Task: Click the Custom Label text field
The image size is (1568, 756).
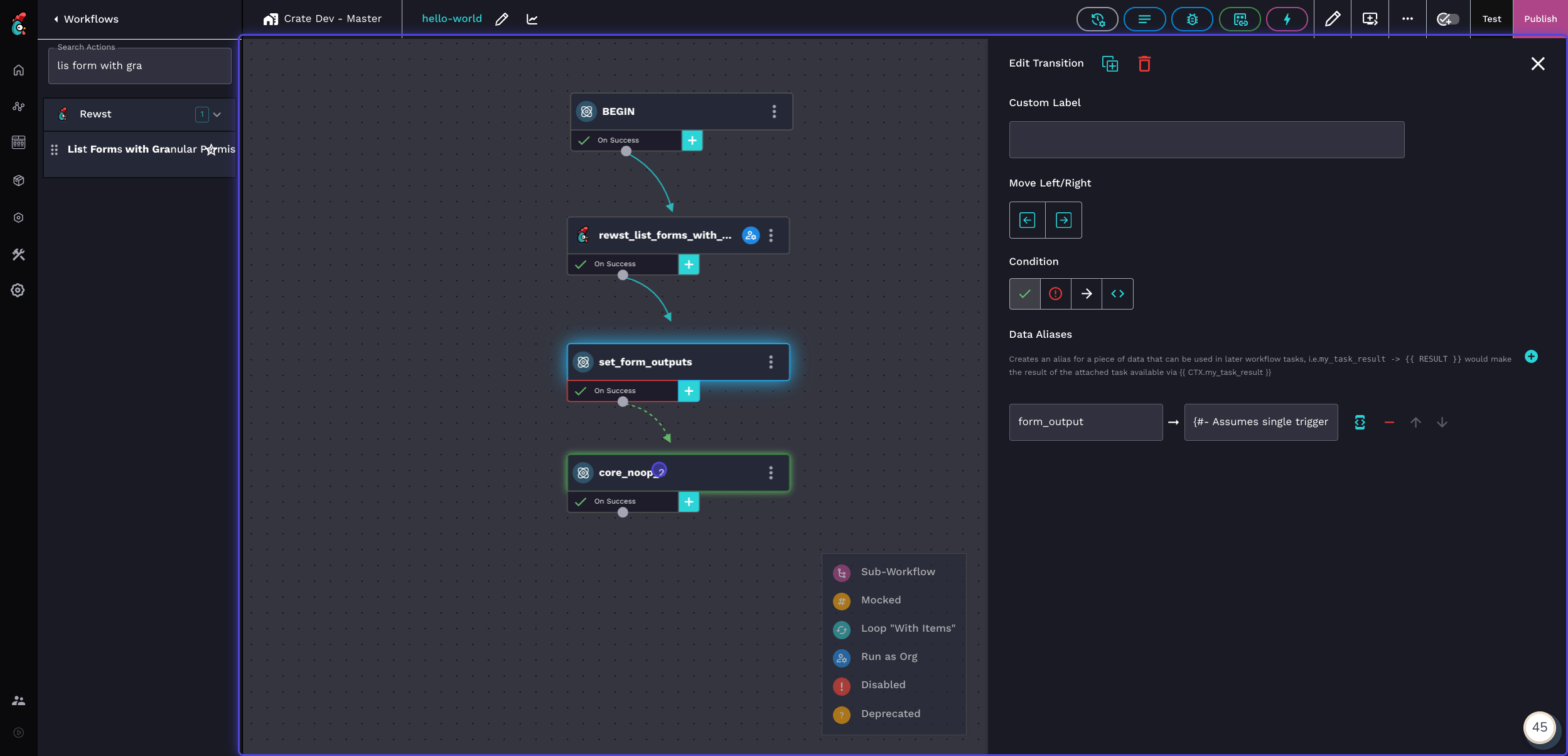Action: coord(1206,140)
